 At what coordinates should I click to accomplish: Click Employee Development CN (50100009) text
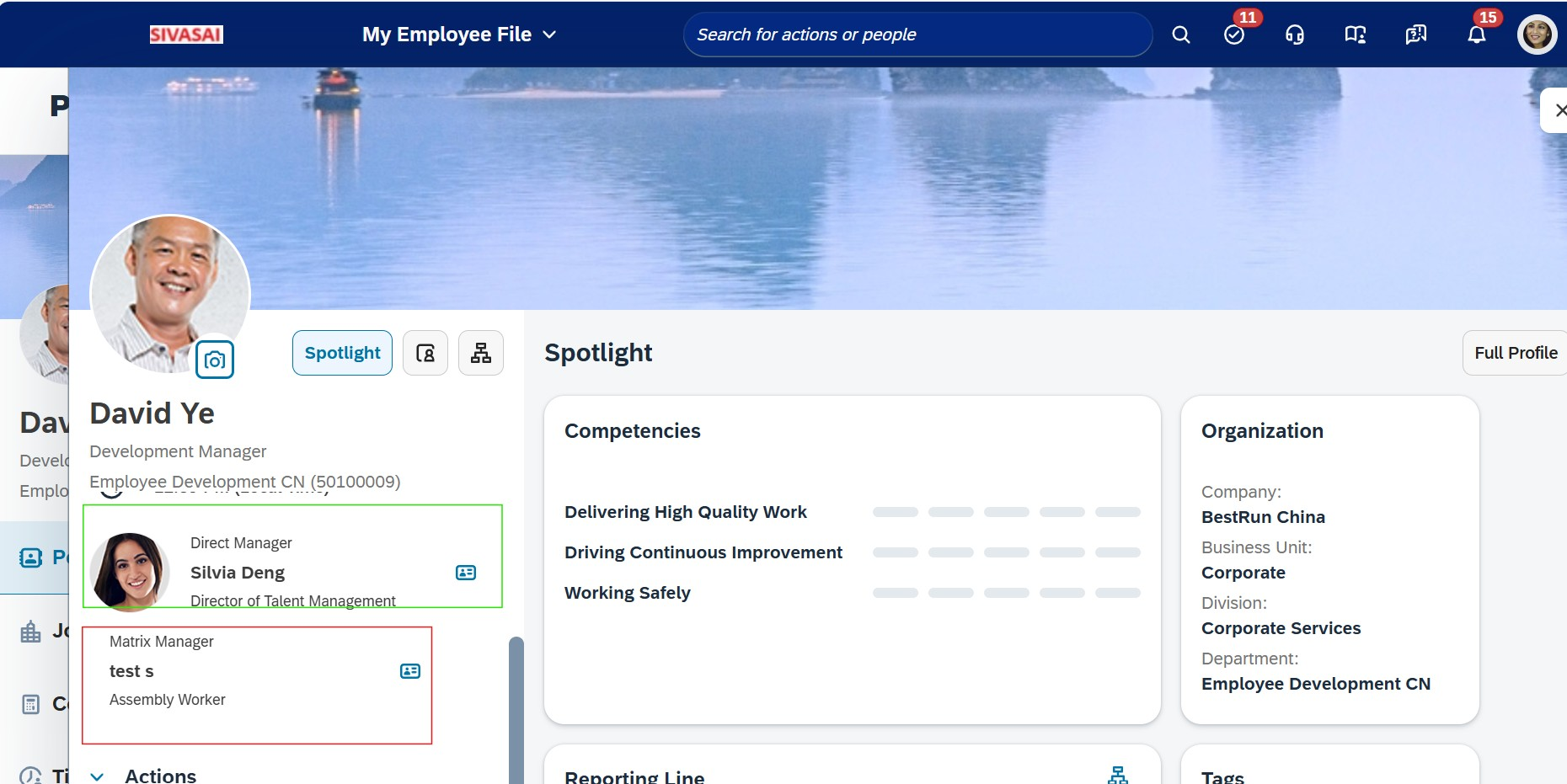pos(245,482)
